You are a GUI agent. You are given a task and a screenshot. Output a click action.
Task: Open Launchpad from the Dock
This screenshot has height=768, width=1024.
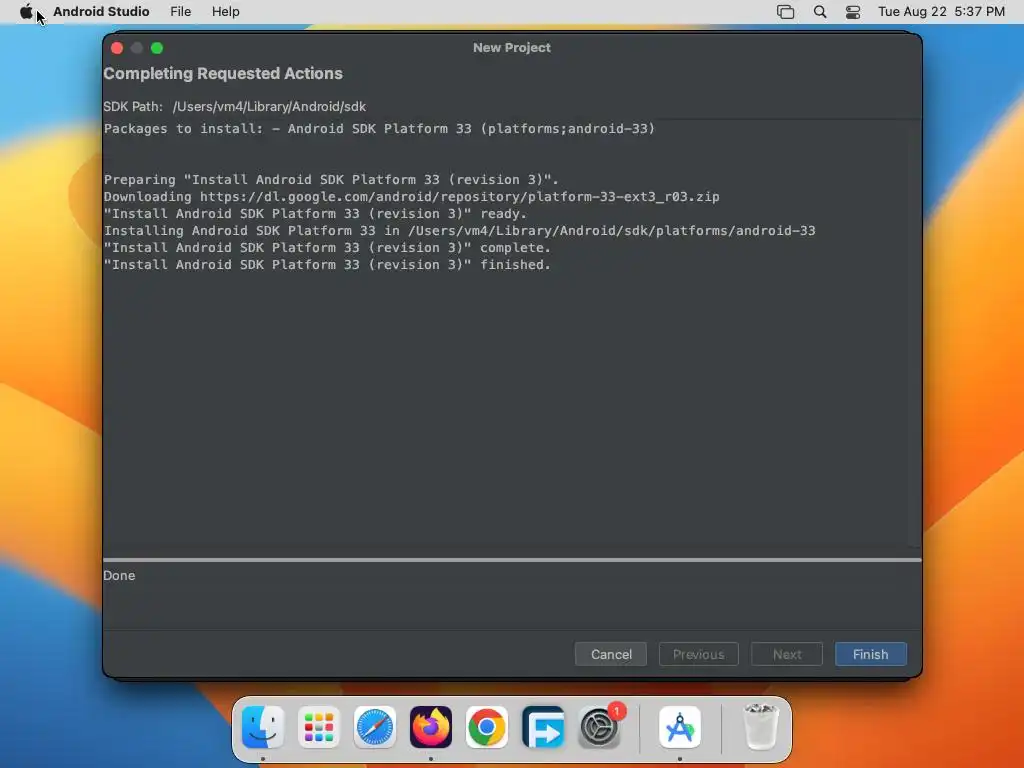pyautogui.click(x=319, y=727)
